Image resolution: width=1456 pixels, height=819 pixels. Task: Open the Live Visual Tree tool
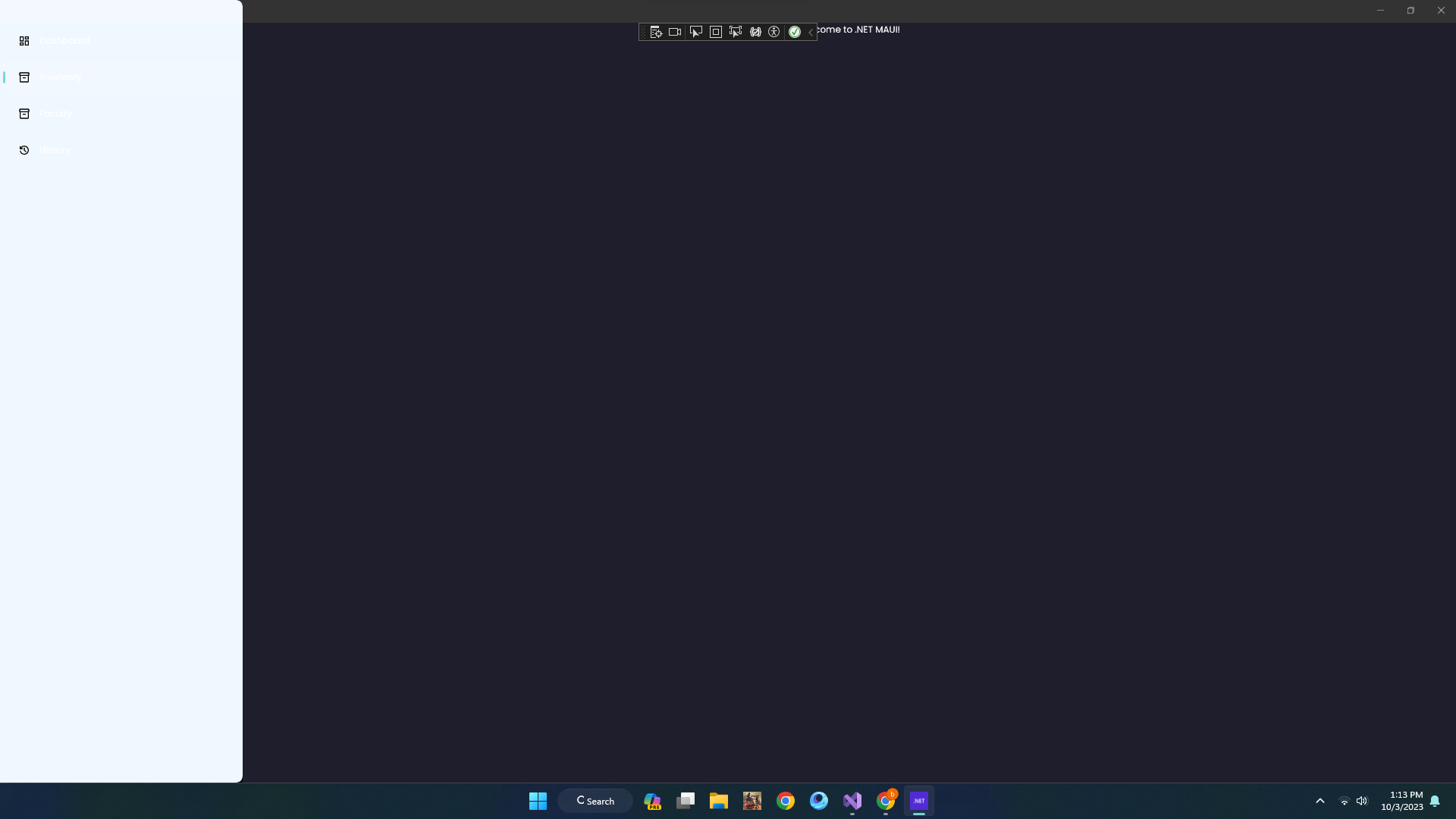coord(656,31)
